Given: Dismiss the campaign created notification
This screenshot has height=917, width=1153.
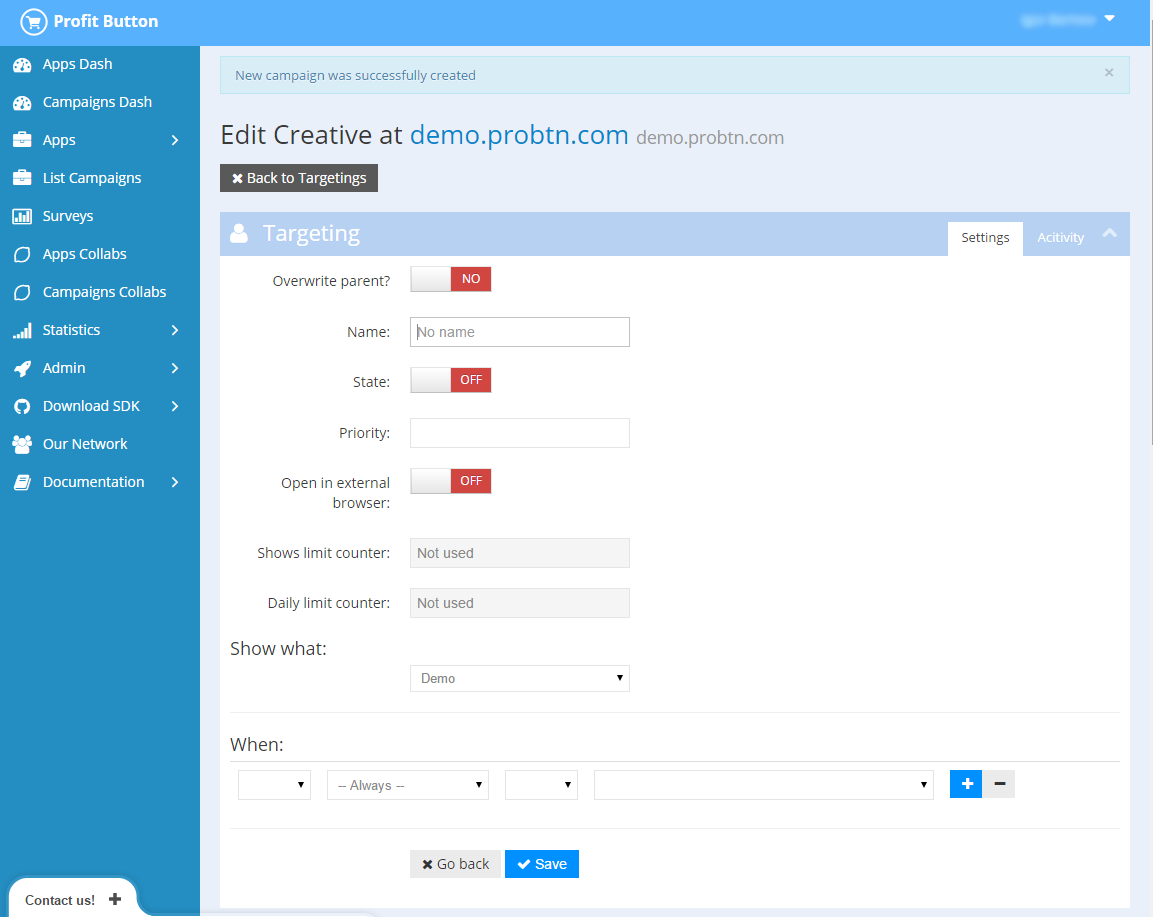Looking at the screenshot, I should (1109, 73).
